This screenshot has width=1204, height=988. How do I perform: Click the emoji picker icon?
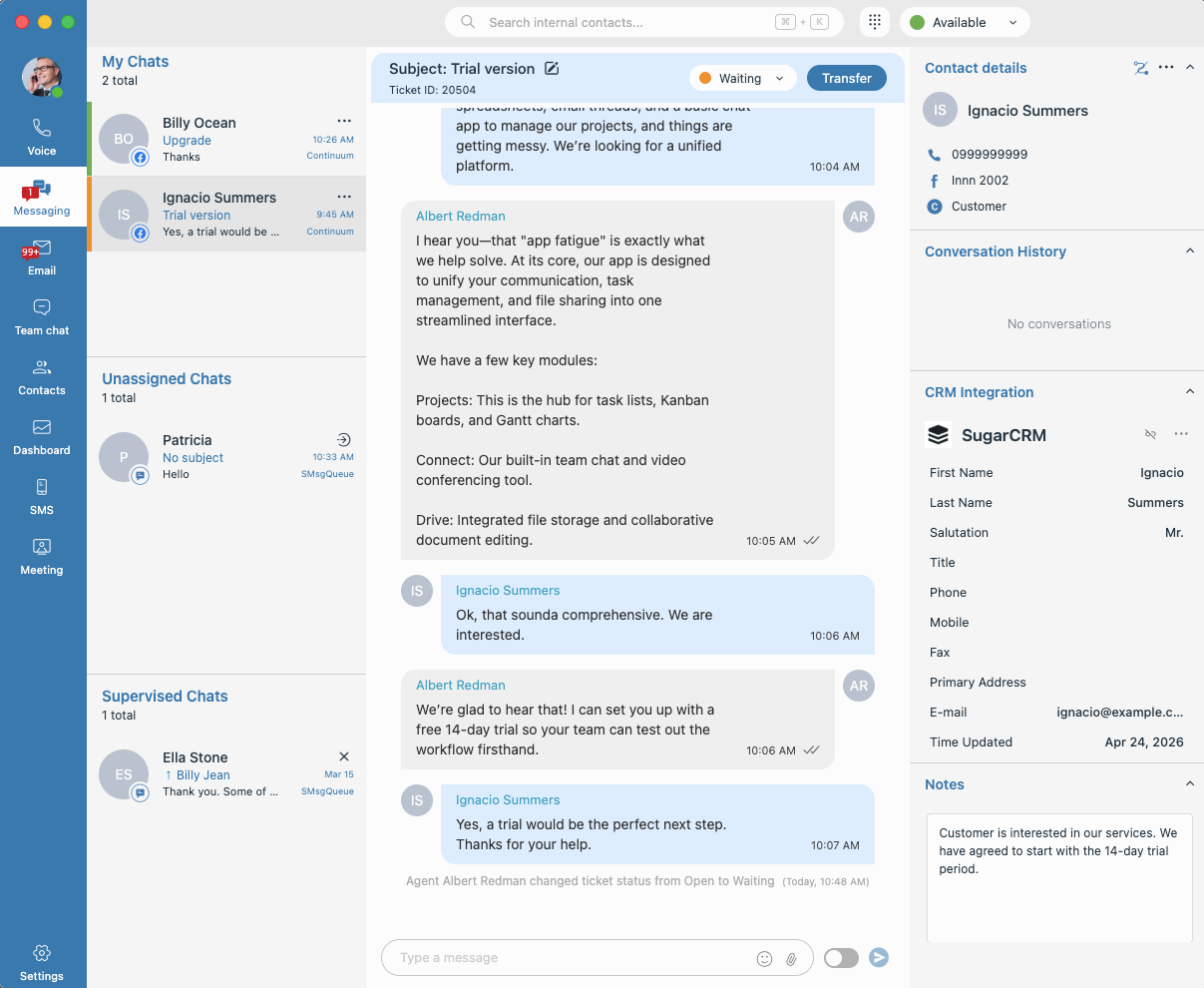(764, 958)
